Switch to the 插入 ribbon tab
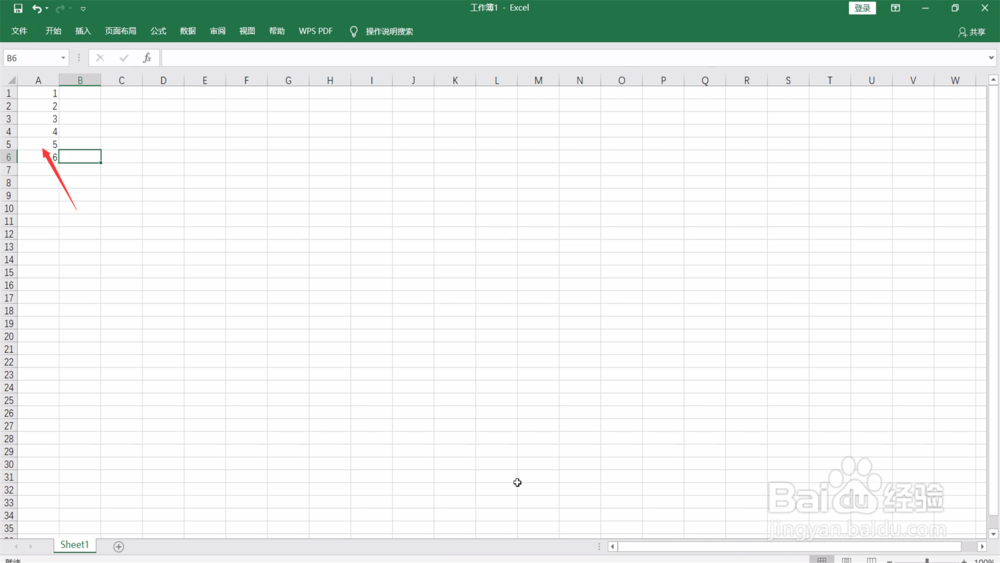This screenshot has height=563, width=1000. 83,31
